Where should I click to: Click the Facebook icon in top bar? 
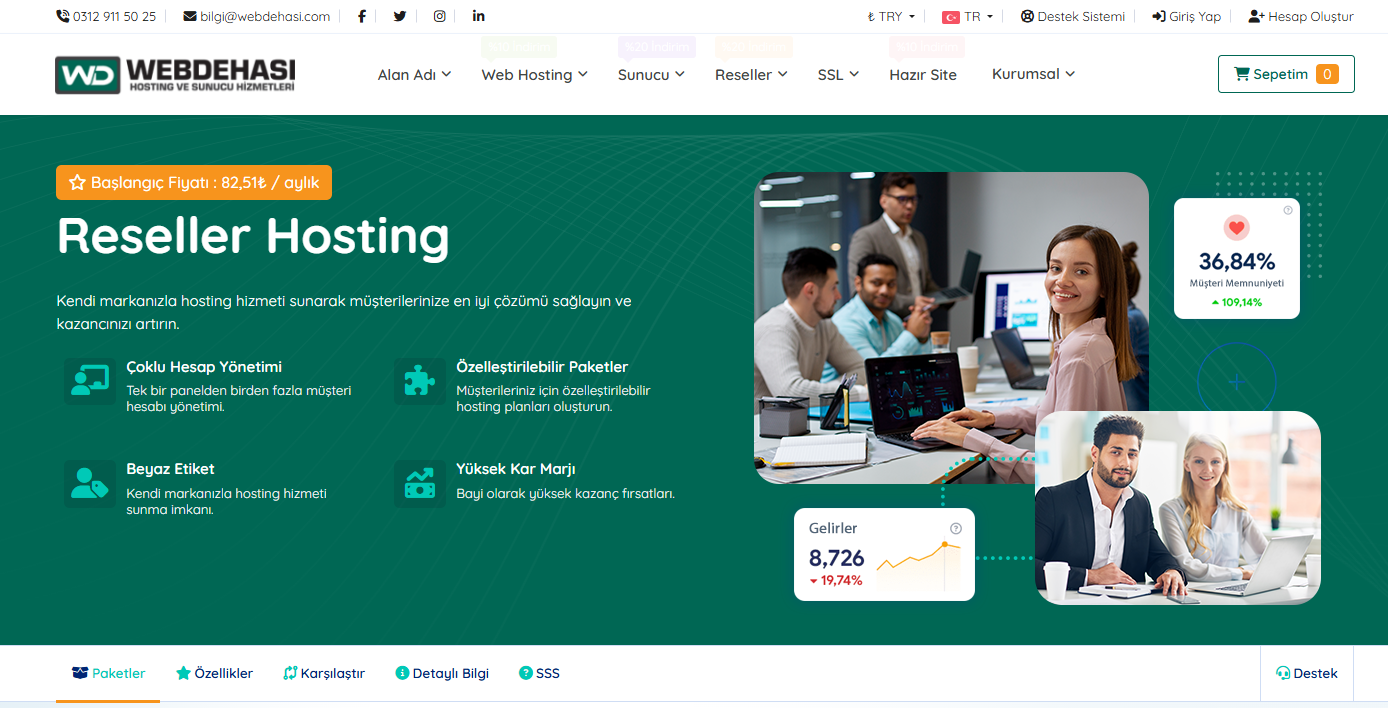click(x=361, y=16)
